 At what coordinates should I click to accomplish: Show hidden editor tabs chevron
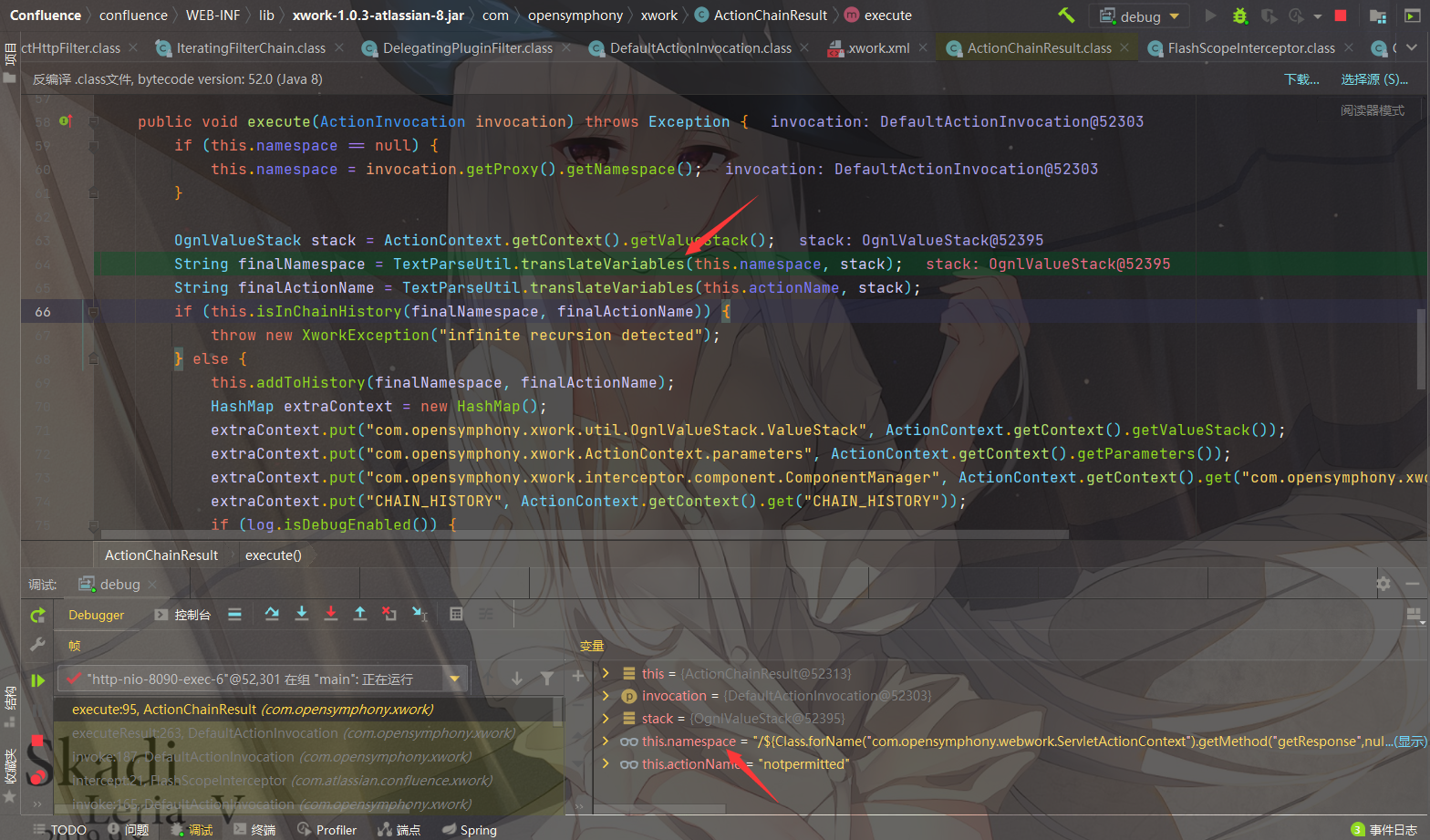1413,48
